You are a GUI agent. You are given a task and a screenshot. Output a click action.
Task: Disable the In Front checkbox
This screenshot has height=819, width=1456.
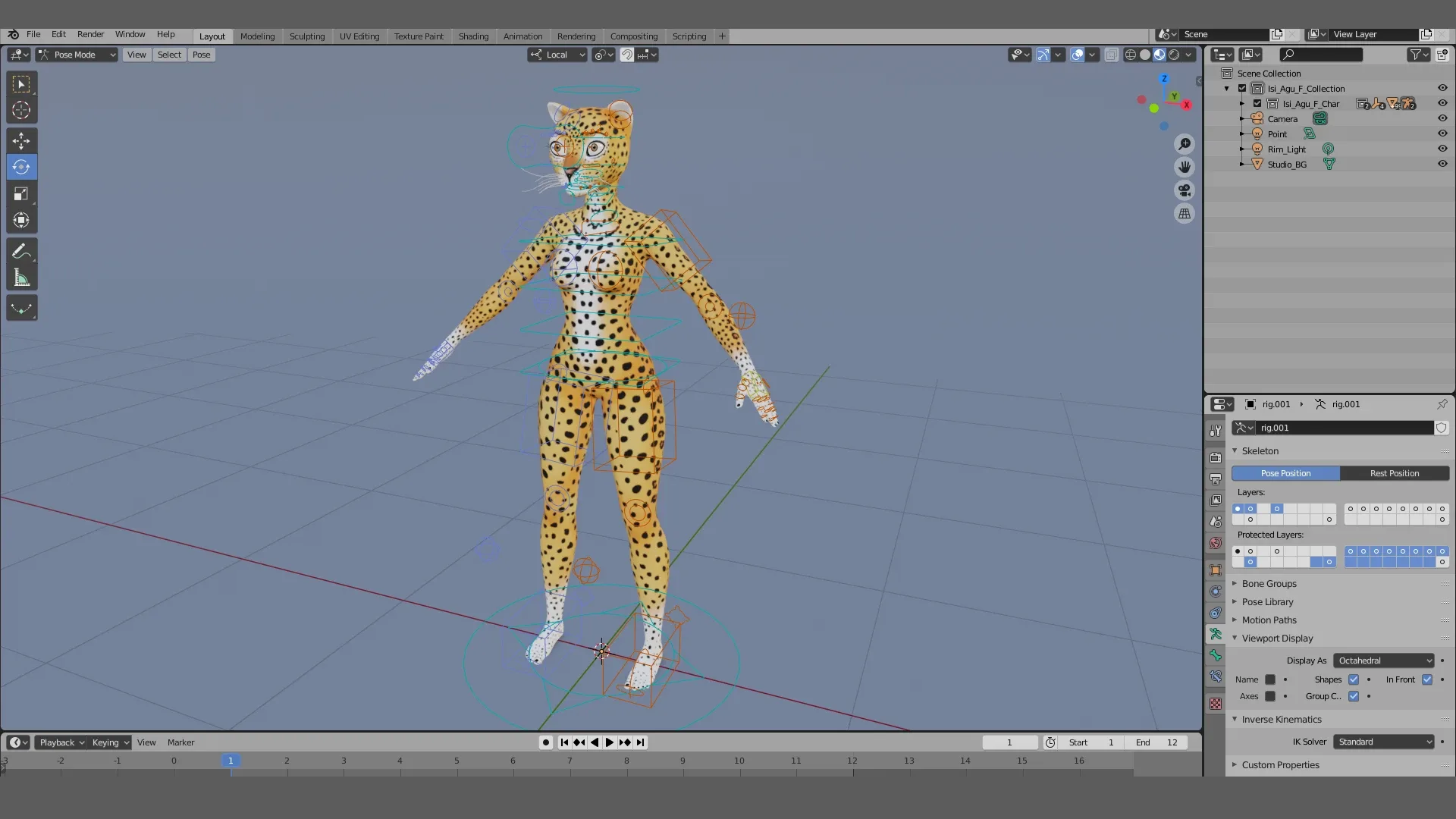coord(1427,679)
